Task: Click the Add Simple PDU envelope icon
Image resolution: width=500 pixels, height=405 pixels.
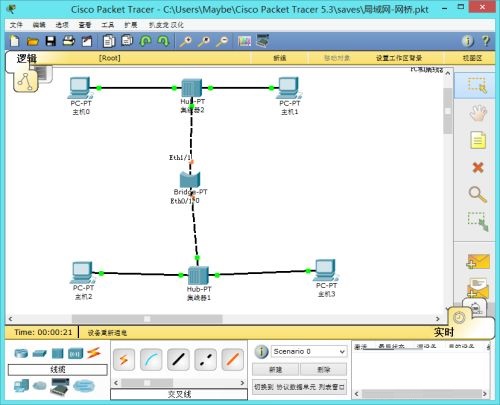Action: 478,262
